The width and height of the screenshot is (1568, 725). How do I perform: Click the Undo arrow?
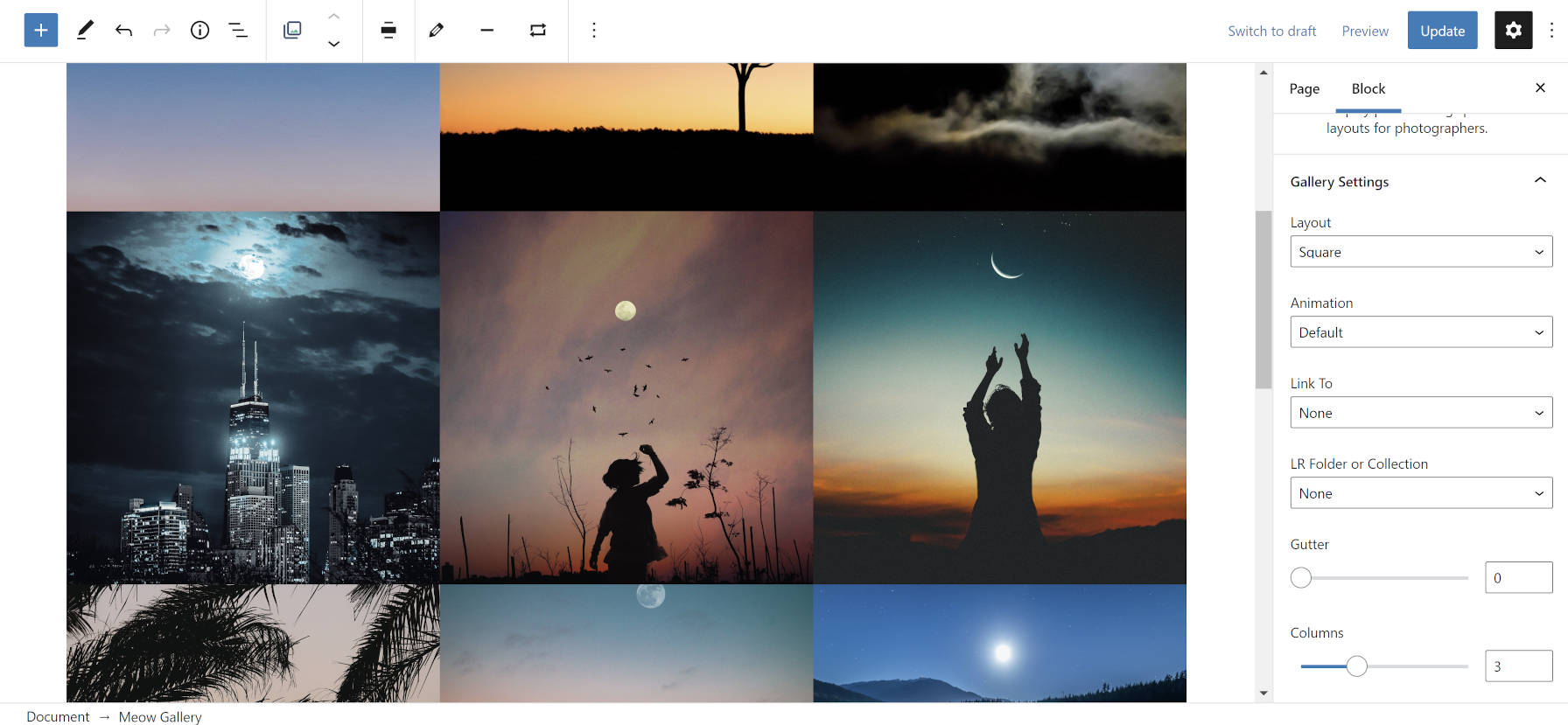point(123,31)
